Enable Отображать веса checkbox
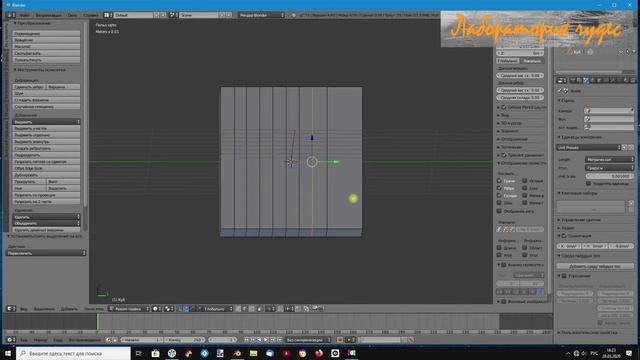640x360 pixels. pos(499,211)
